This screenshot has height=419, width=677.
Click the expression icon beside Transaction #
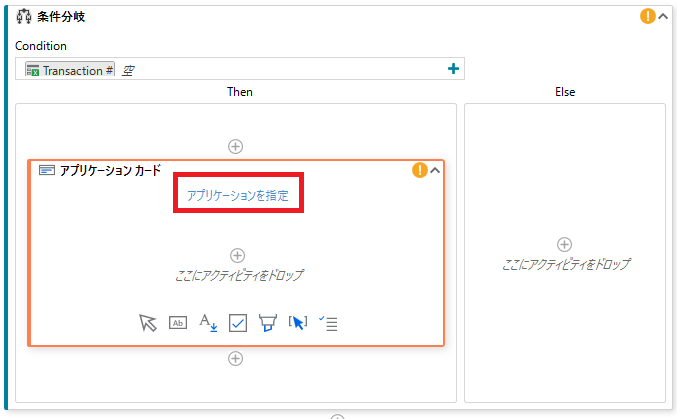pos(128,70)
